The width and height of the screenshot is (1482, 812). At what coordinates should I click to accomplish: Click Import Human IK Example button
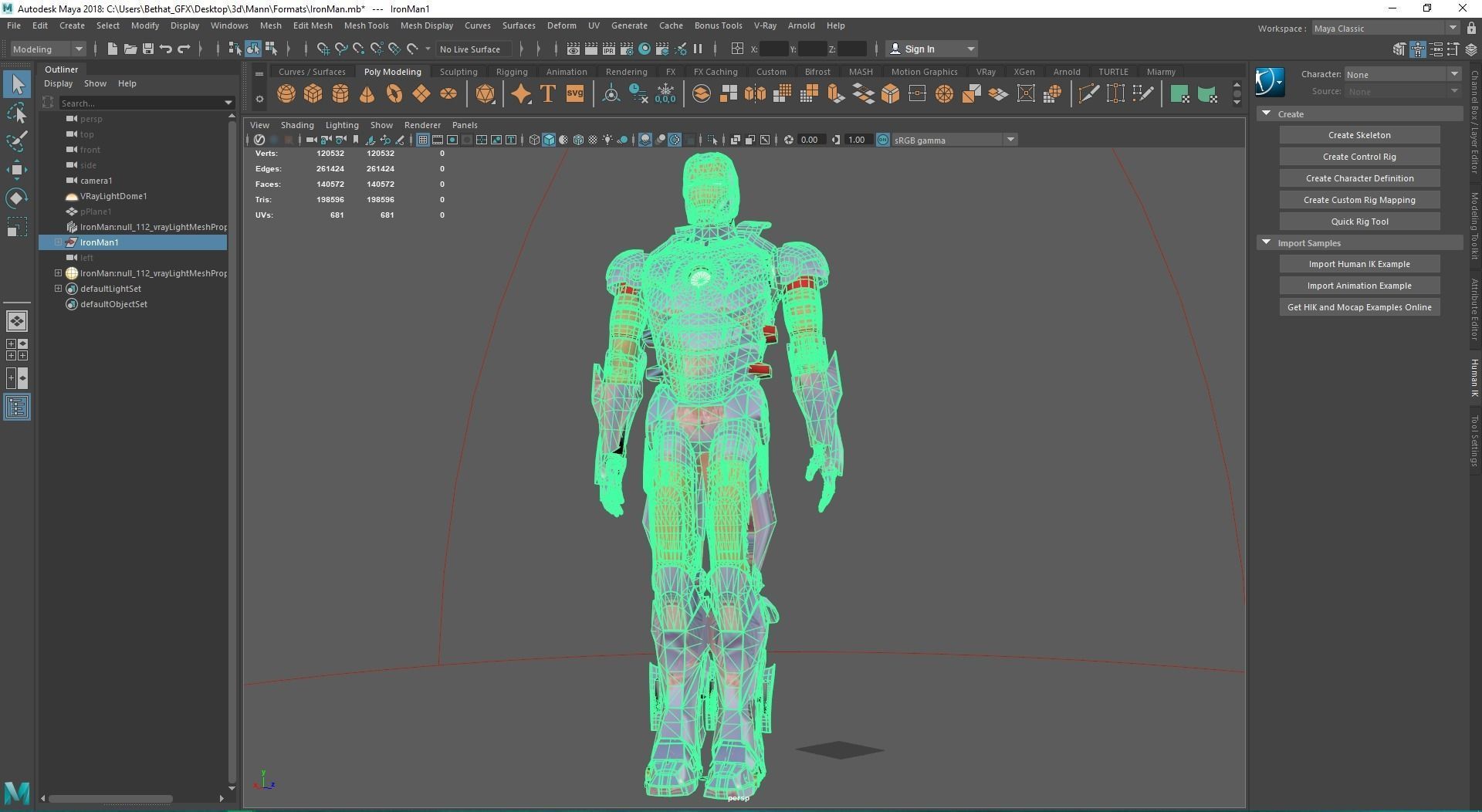(1359, 264)
